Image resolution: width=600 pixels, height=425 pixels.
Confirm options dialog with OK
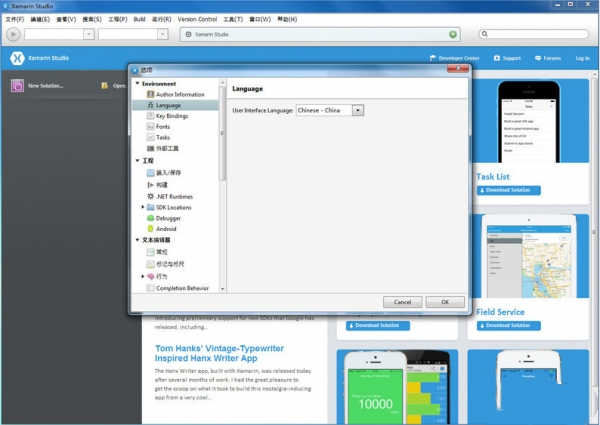point(445,302)
